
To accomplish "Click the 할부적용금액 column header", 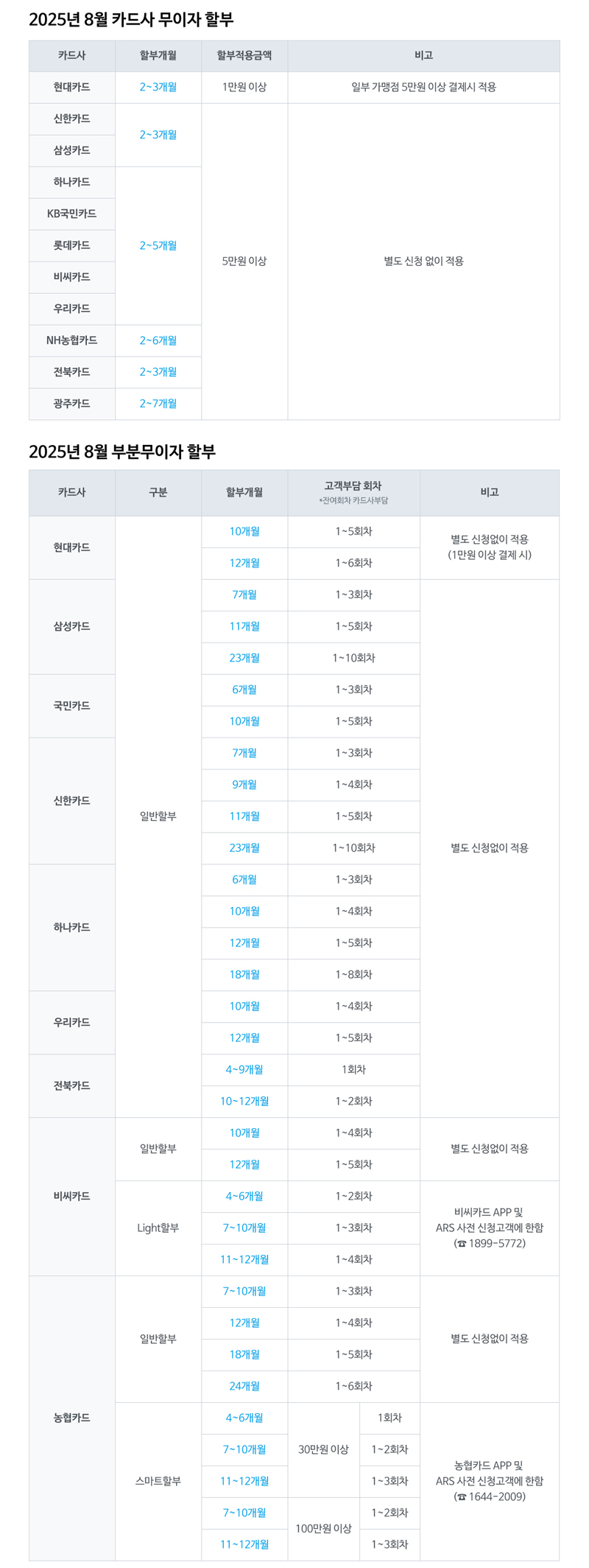I will click(244, 55).
